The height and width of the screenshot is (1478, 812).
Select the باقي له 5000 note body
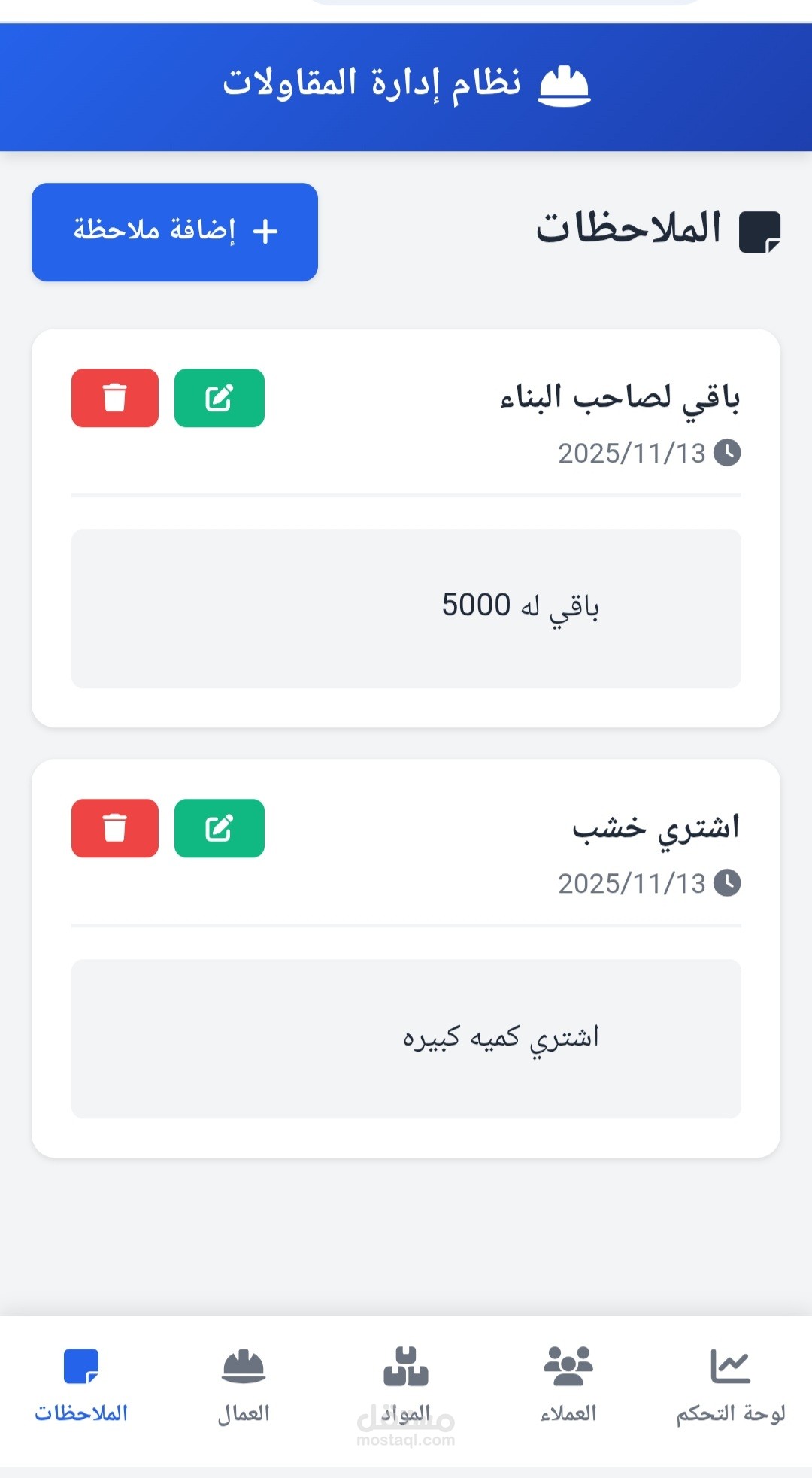tap(406, 608)
